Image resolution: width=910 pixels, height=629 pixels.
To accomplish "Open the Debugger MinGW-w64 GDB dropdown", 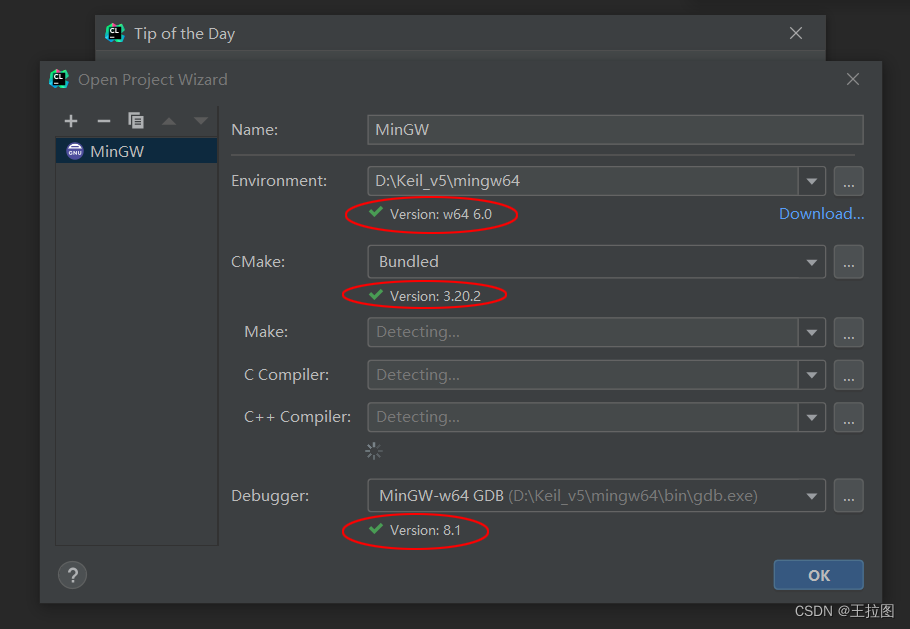I will coord(597,496).
